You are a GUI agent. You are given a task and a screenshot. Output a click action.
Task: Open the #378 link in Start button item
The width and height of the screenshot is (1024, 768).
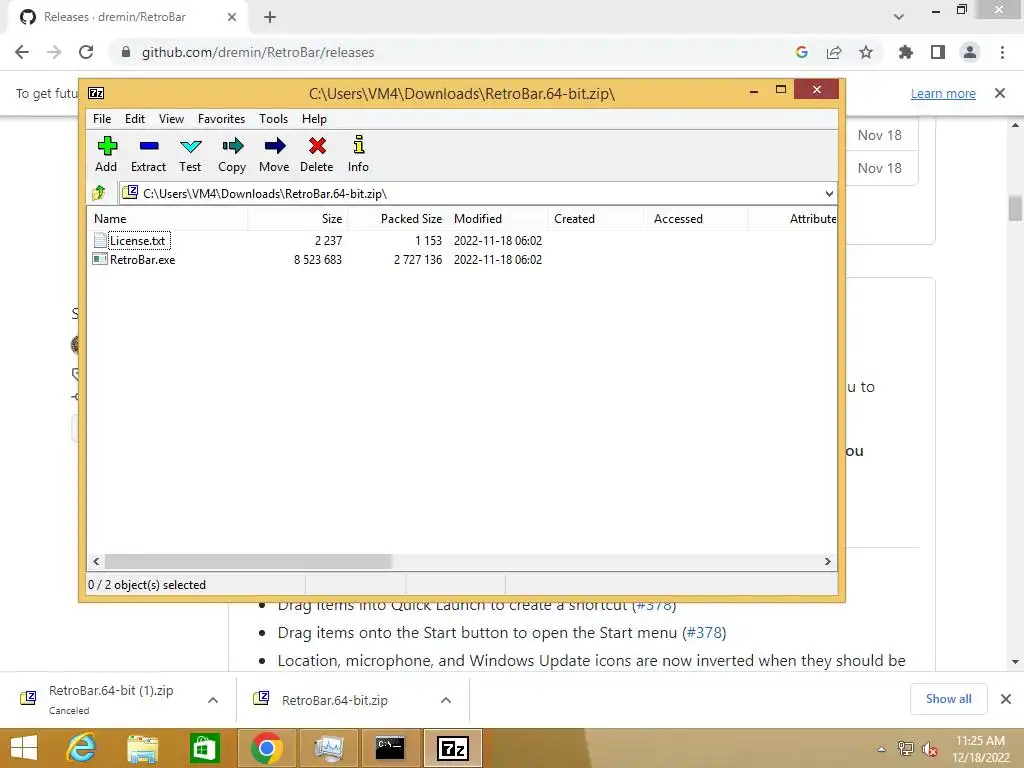pos(704,632)
